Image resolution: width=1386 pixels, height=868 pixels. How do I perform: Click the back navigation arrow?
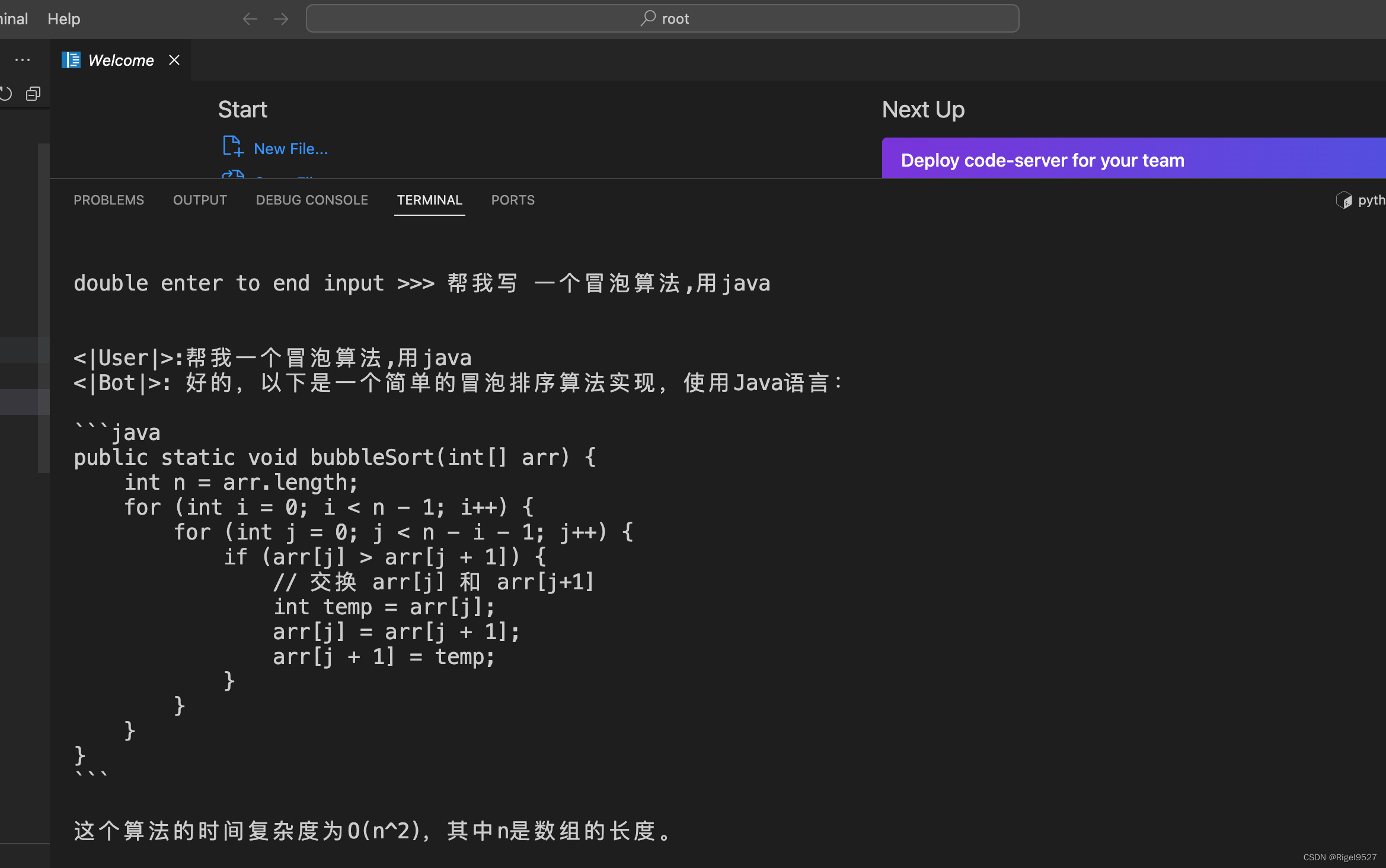point(250,18)
